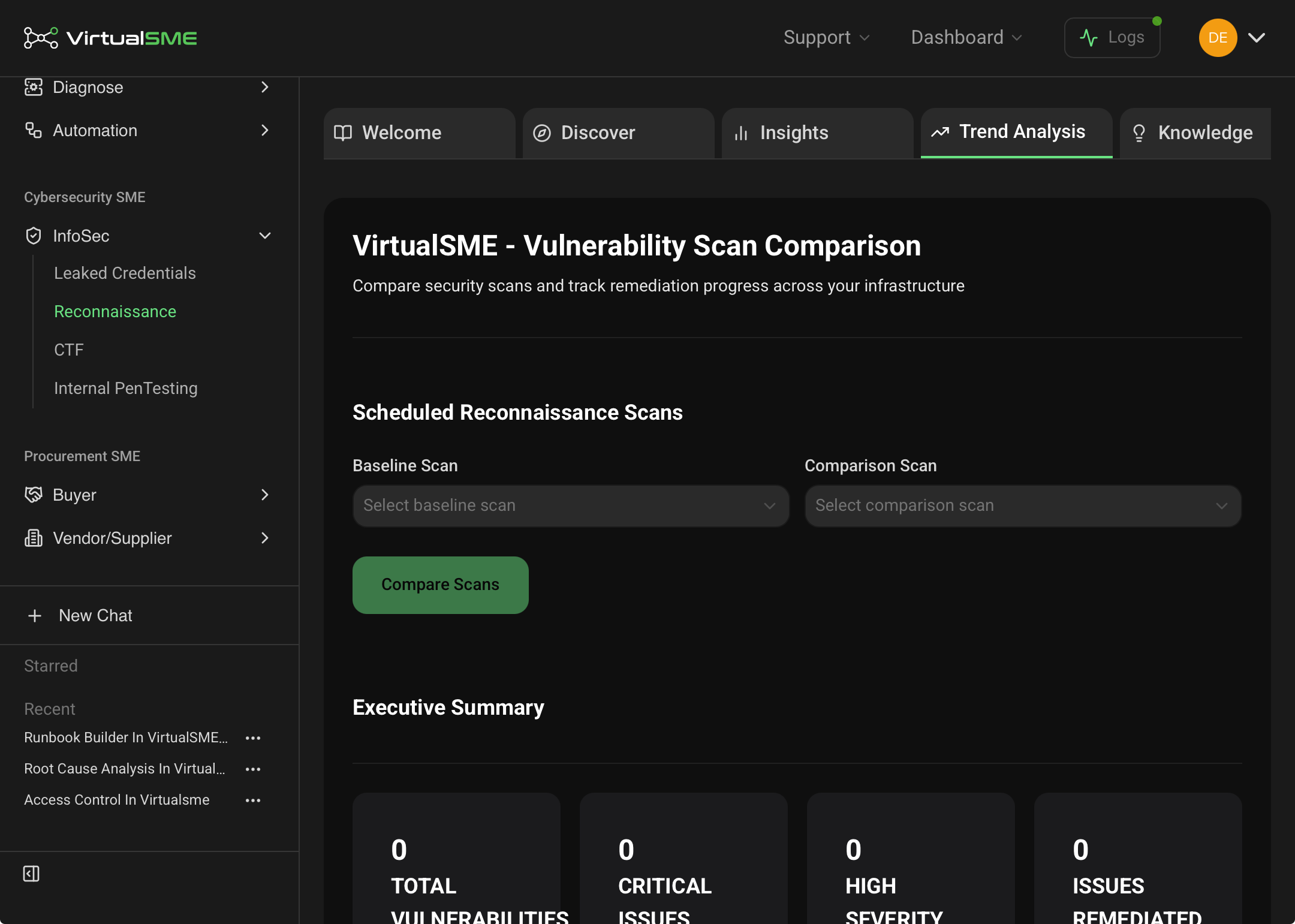Expand the Automation menu chevron
The image size is (1295, 924).
point(265,130)
